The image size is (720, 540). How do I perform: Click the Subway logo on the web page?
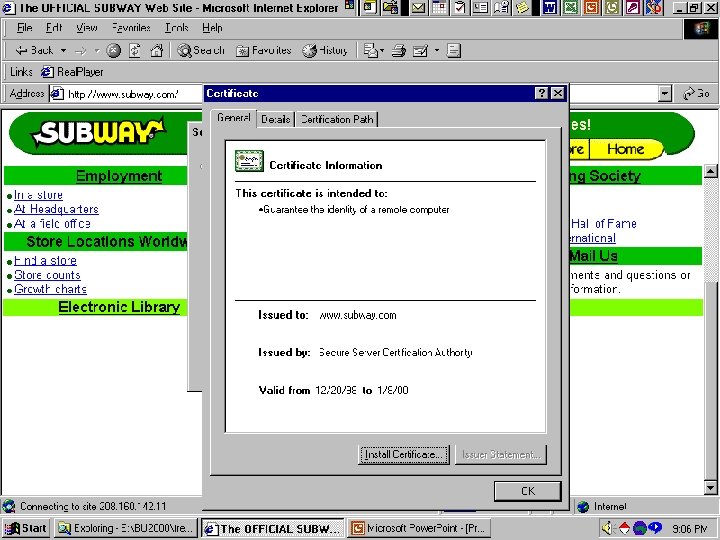coord(98,133)
